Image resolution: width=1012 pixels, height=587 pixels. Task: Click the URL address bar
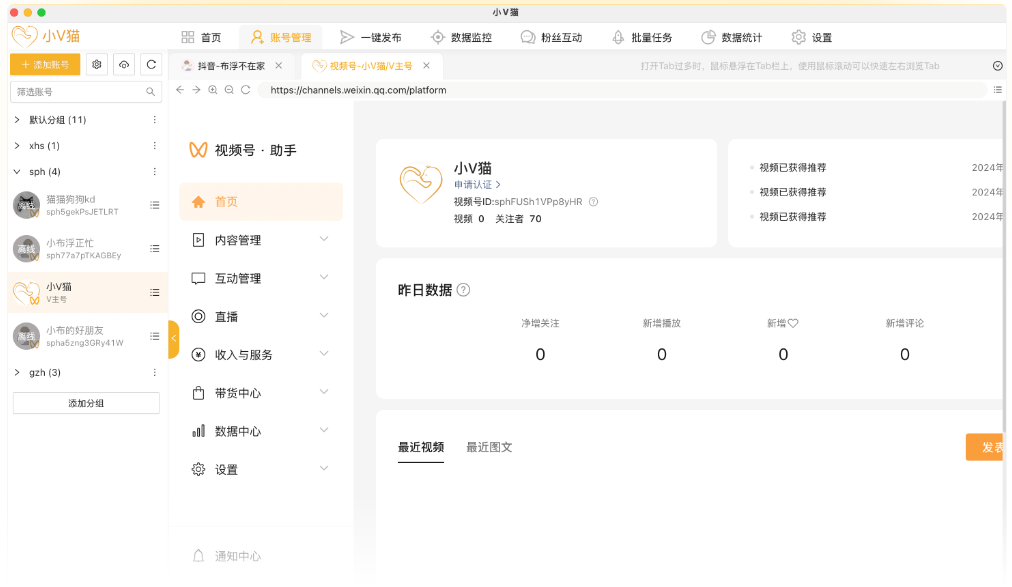(623, 90)
